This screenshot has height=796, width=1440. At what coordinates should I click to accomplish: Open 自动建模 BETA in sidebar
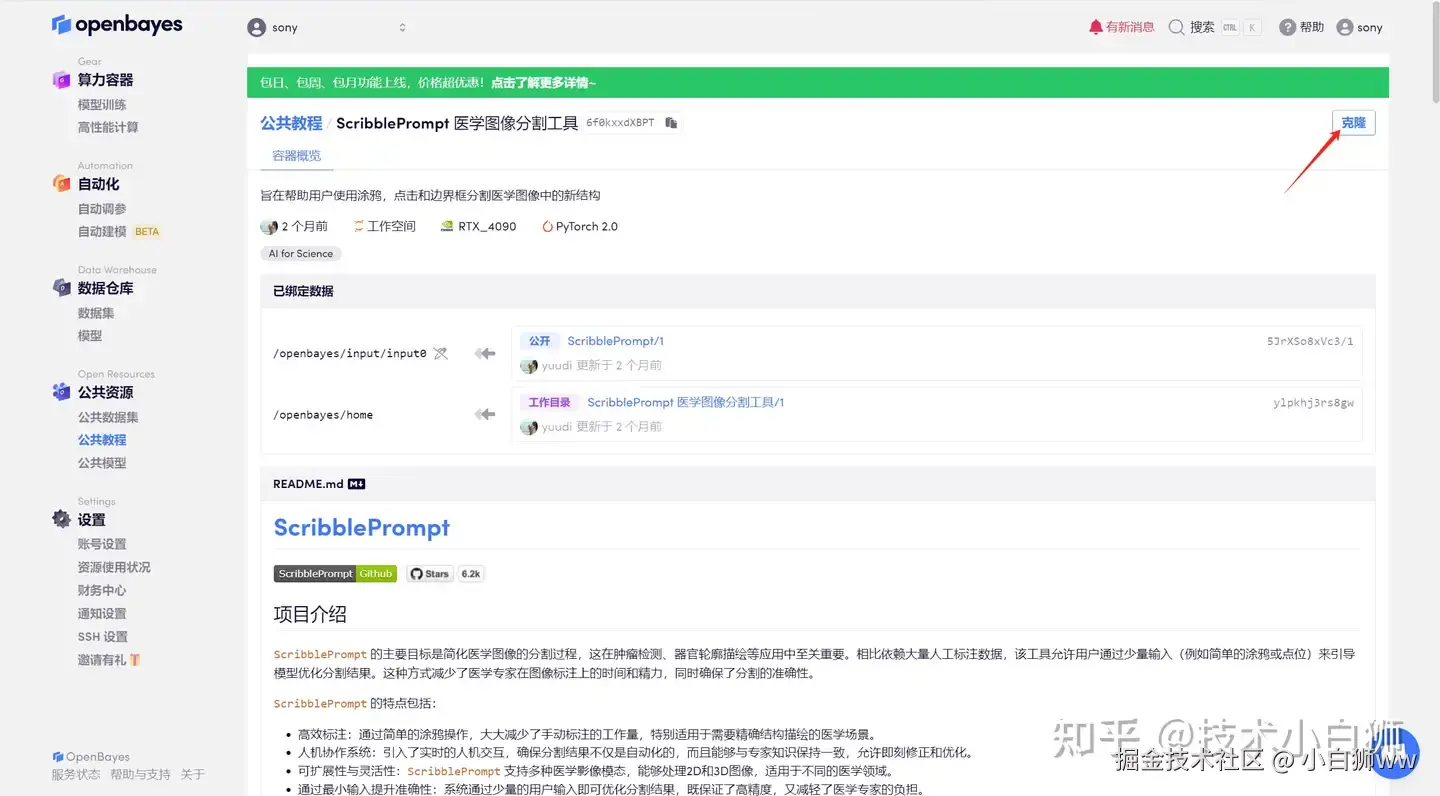click(119, 232)
